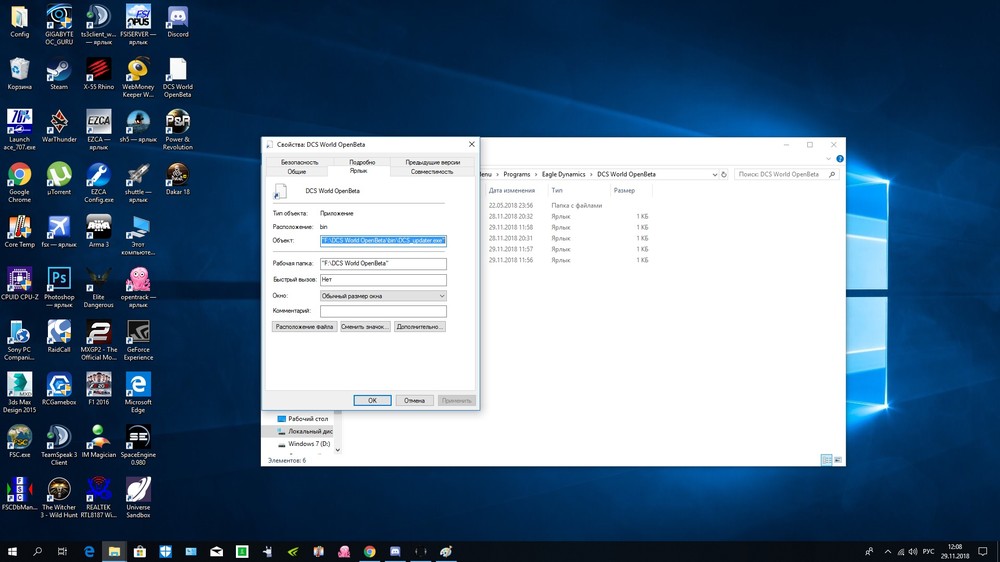The width and height of the screenshot is (1000, 562).
Task: Click the GeForce Experience desktop icon
Action: [x=138, y=333]
